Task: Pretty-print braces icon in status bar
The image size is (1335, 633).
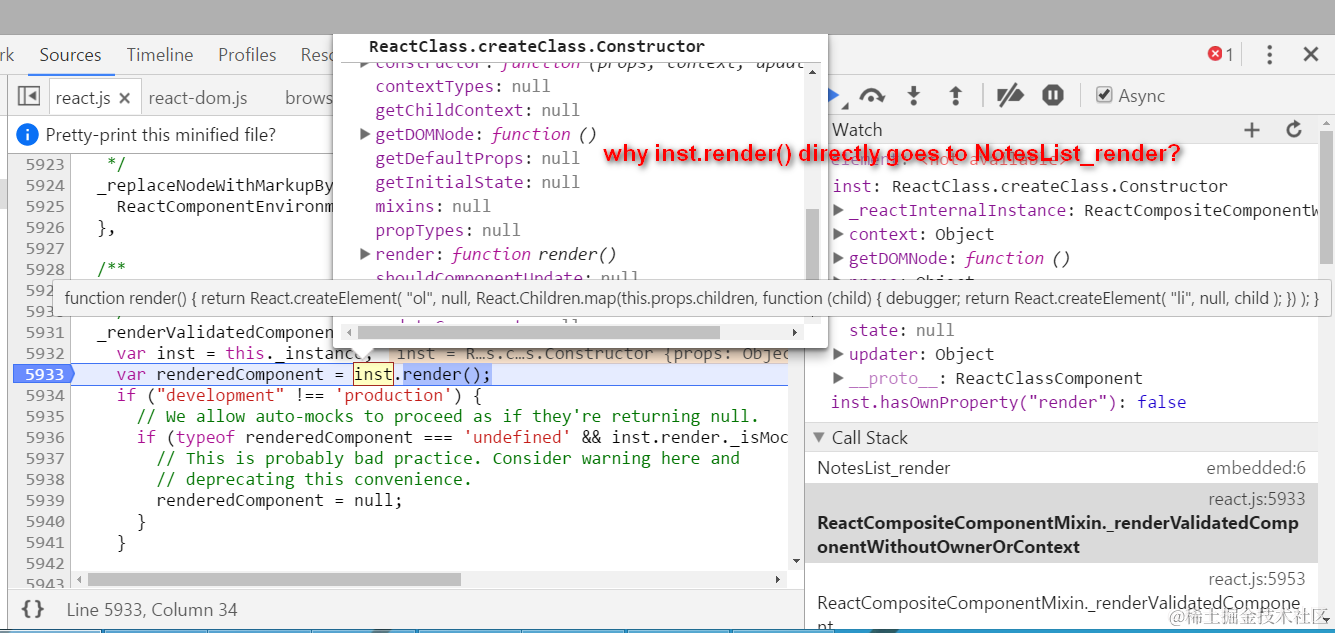Action: tap(33, 609)
